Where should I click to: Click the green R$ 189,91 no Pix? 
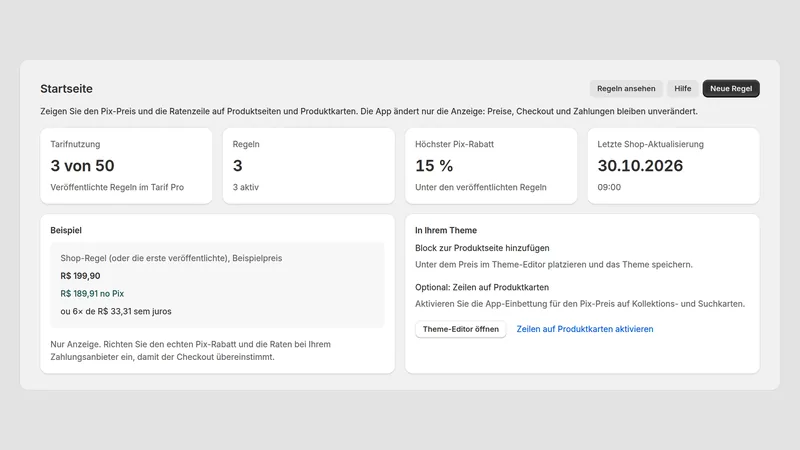click(92, 294)
